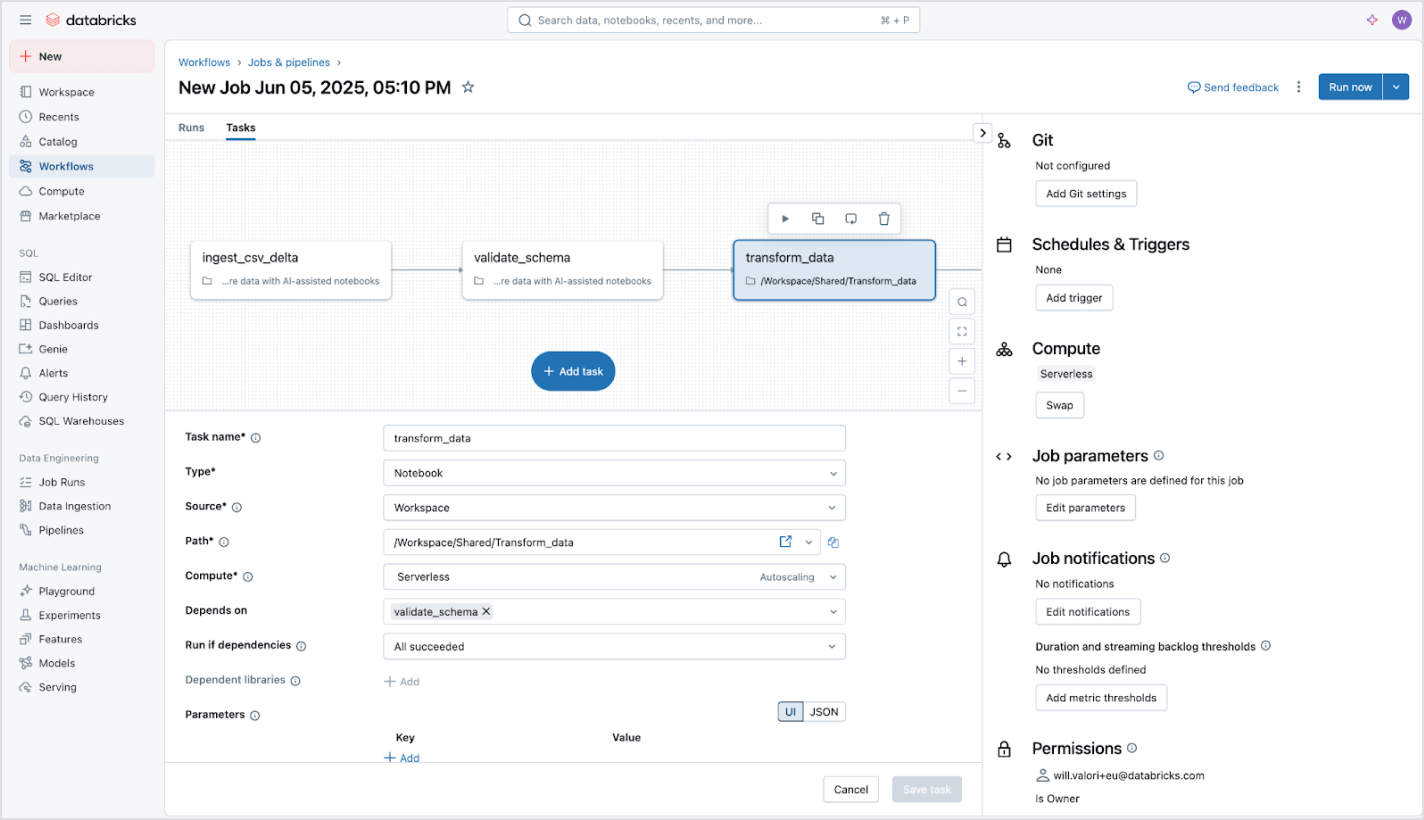The image size is (1424, 820).
Task: Open Pipelines in the left sidebar
Action: 61,530
